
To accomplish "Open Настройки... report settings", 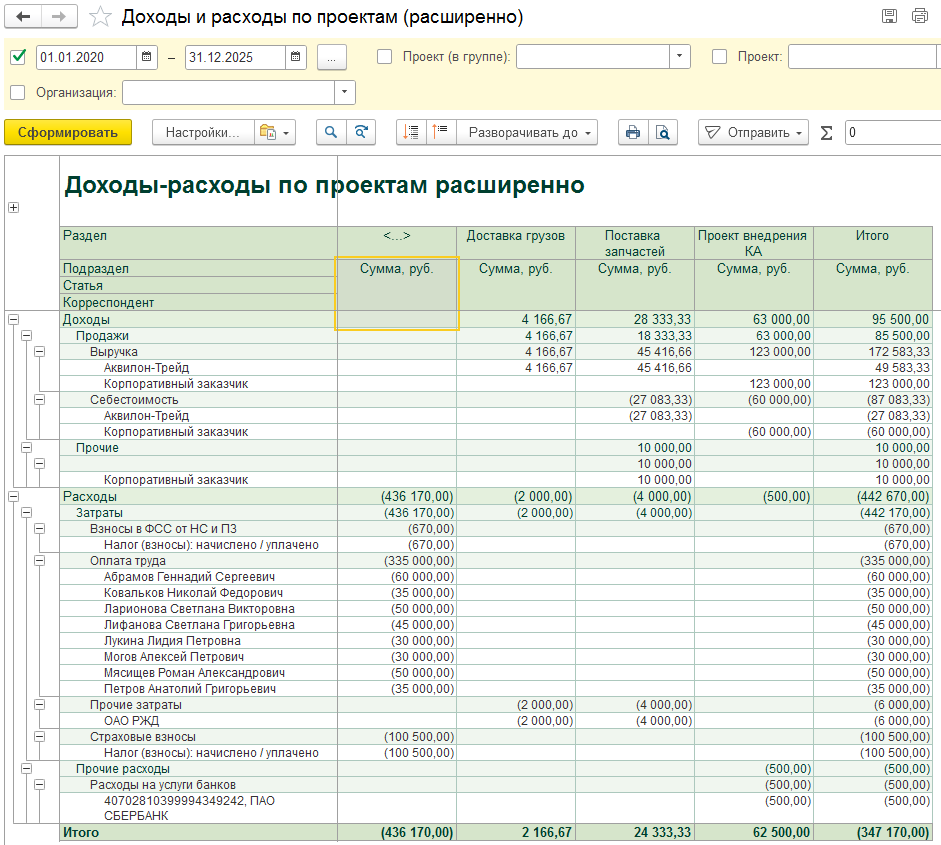I will pyautogui.click(x=203, y=133).
